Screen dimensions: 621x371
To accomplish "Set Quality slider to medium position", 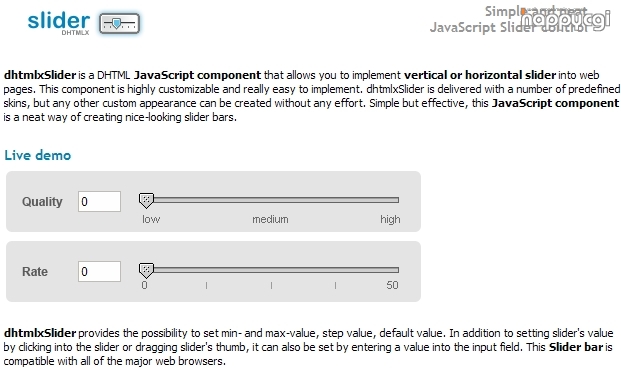I will [x=271, y=200].
